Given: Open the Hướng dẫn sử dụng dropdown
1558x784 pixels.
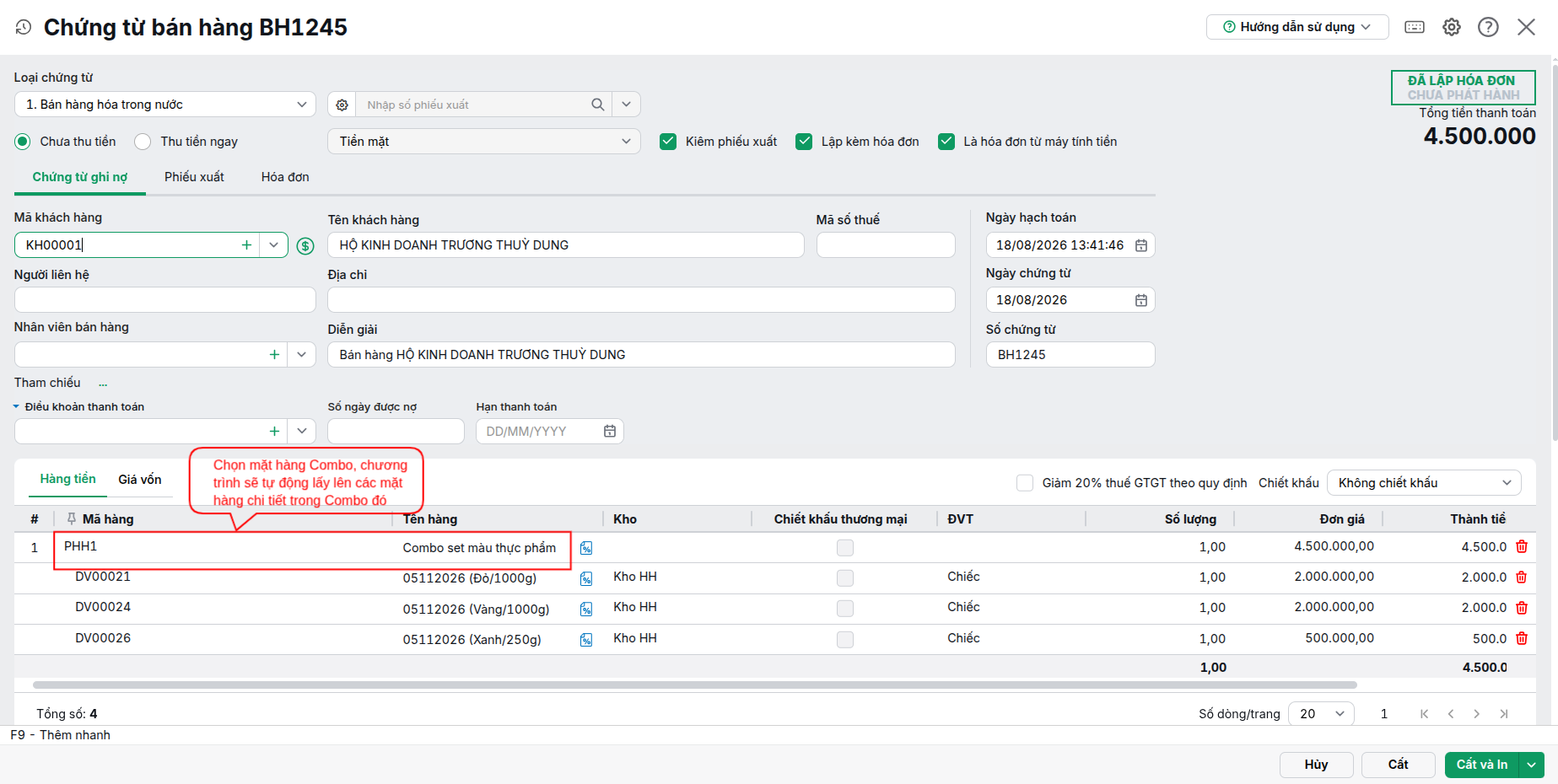Looking at the screenshot, I should [x=1297, y=27].
